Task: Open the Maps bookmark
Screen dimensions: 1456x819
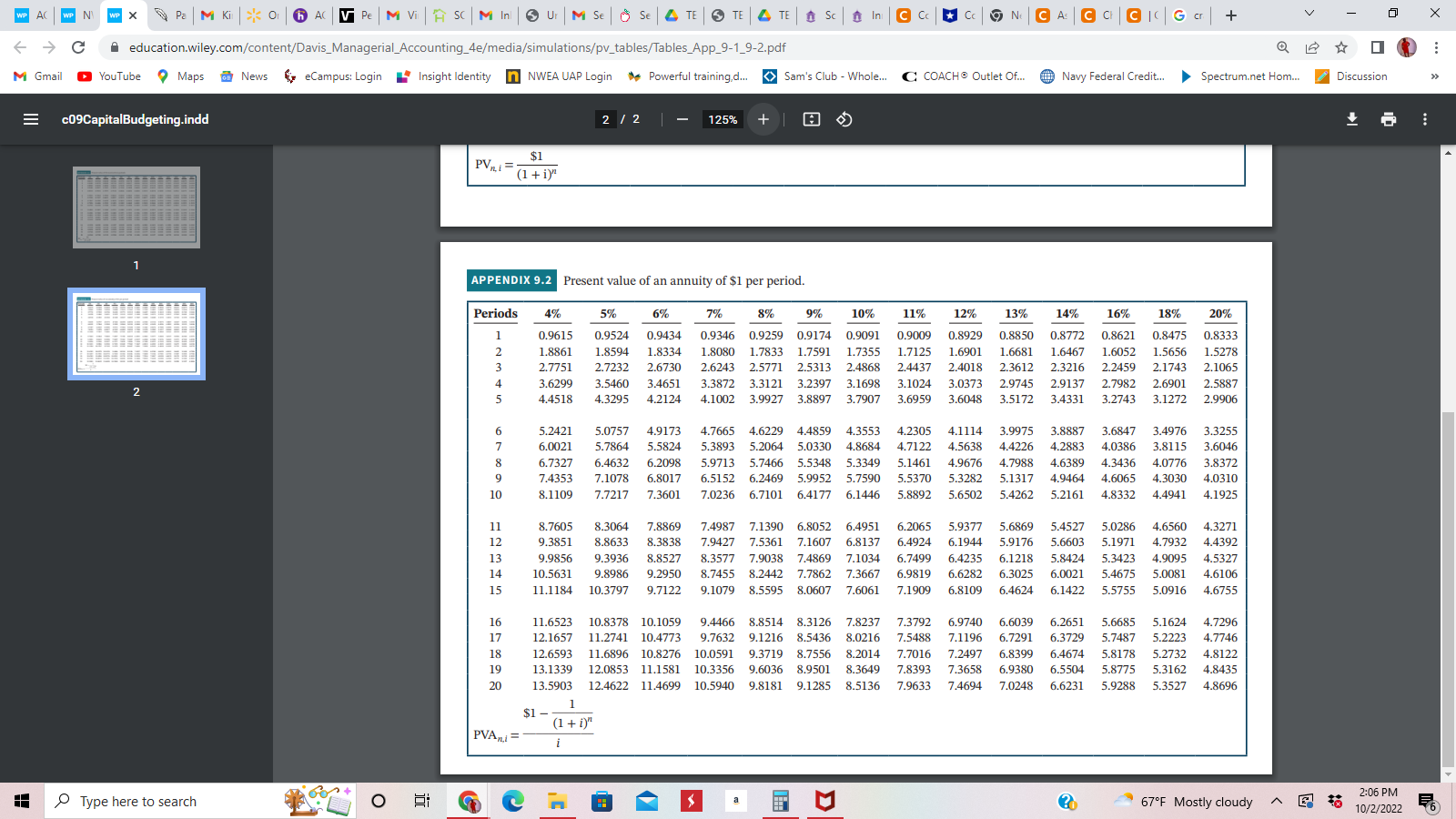Action: (180, 76)
